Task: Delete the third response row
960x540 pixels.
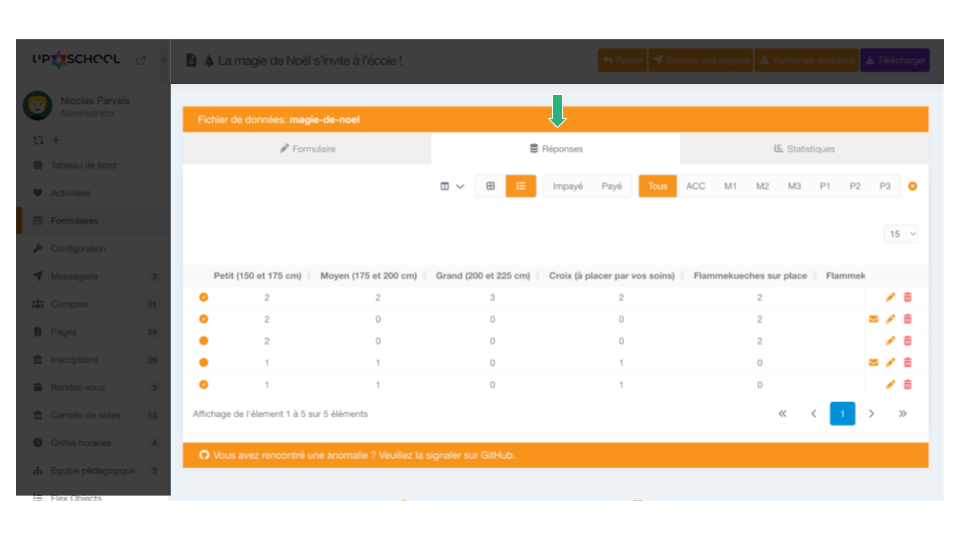Action: tap(908, 341)
